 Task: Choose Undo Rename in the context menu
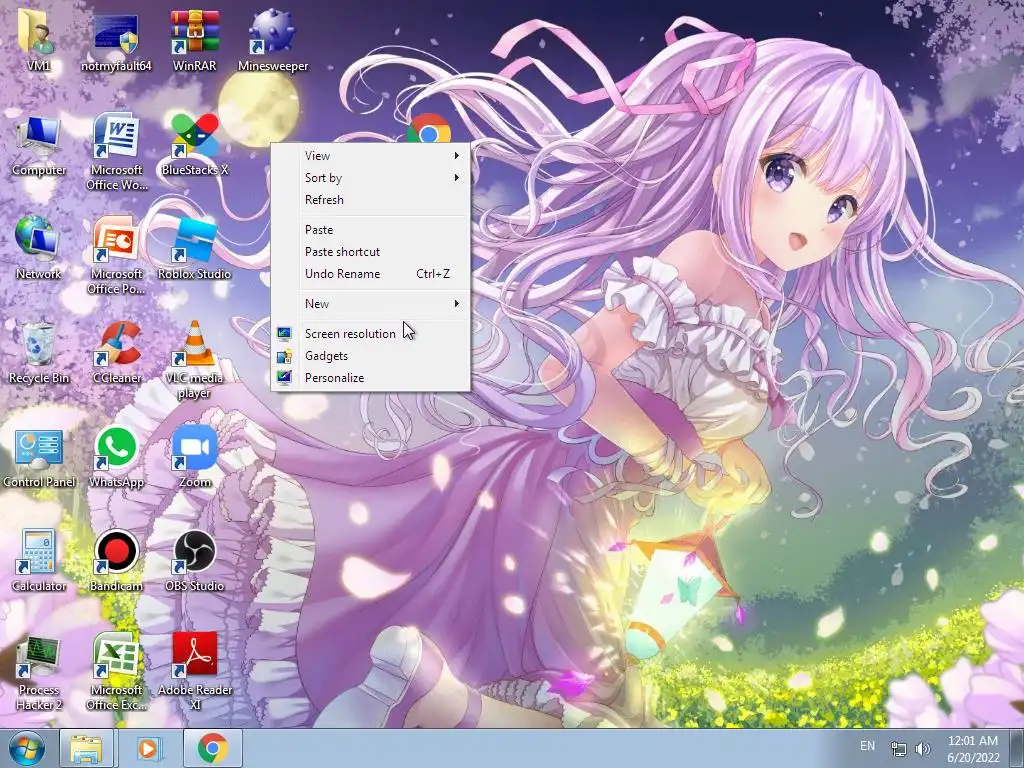(x=370, y=274)
